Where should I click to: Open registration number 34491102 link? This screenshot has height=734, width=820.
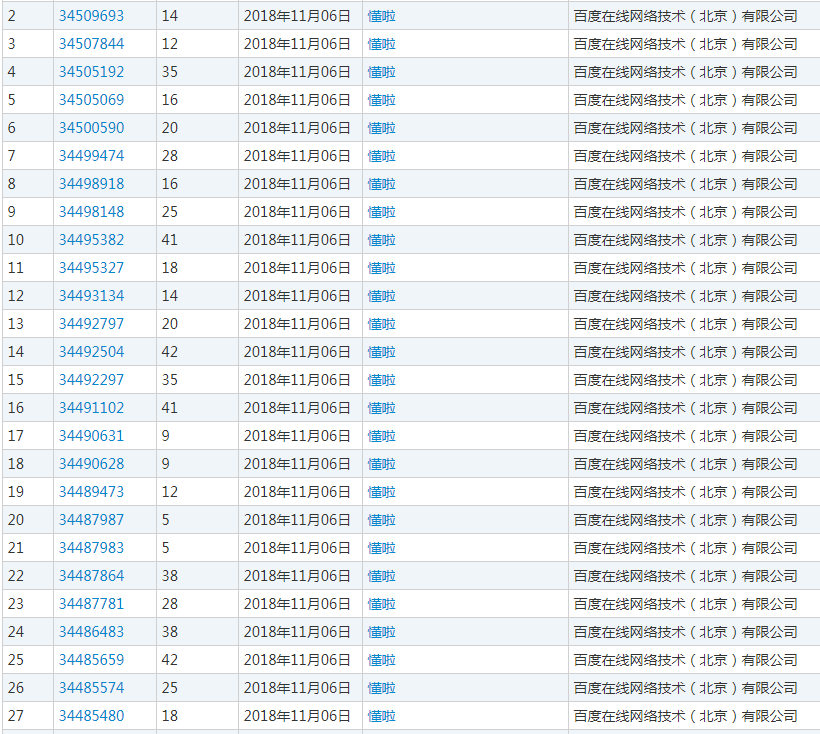click(x=92, y=408)
